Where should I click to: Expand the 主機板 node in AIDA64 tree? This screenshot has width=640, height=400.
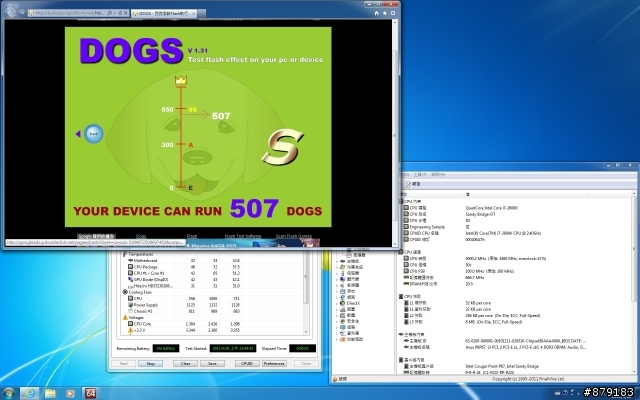point(337,261)
